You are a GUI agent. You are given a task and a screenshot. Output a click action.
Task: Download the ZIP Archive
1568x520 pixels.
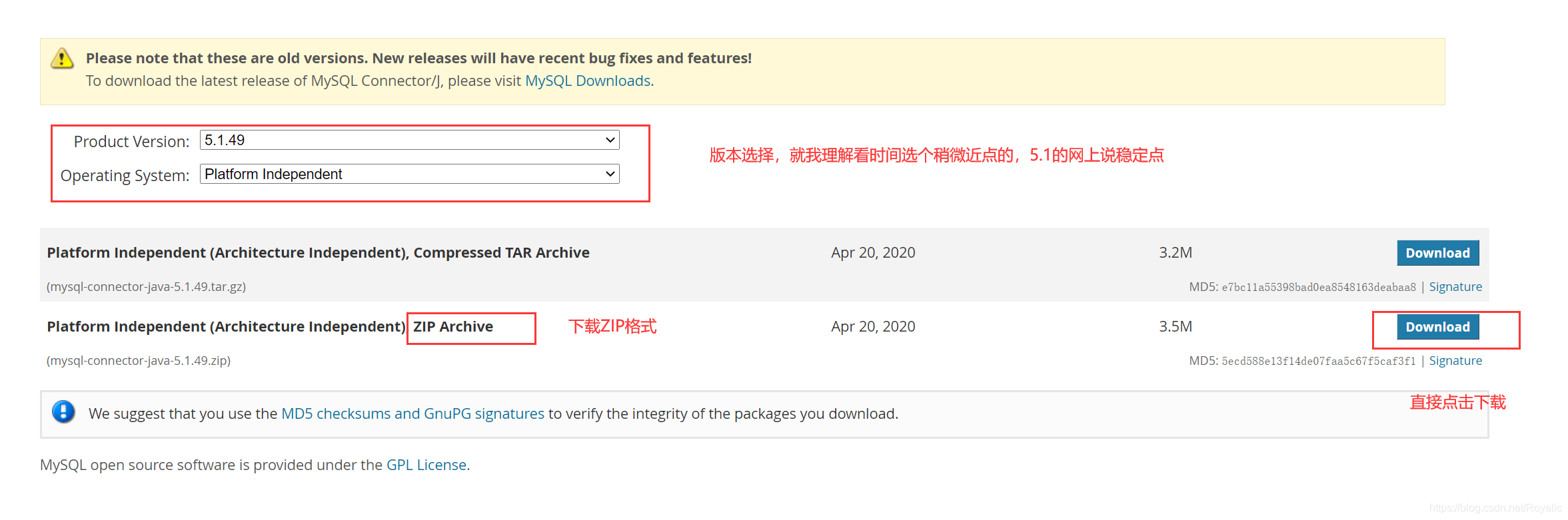pyautogui.click(x=1437, y=327)
